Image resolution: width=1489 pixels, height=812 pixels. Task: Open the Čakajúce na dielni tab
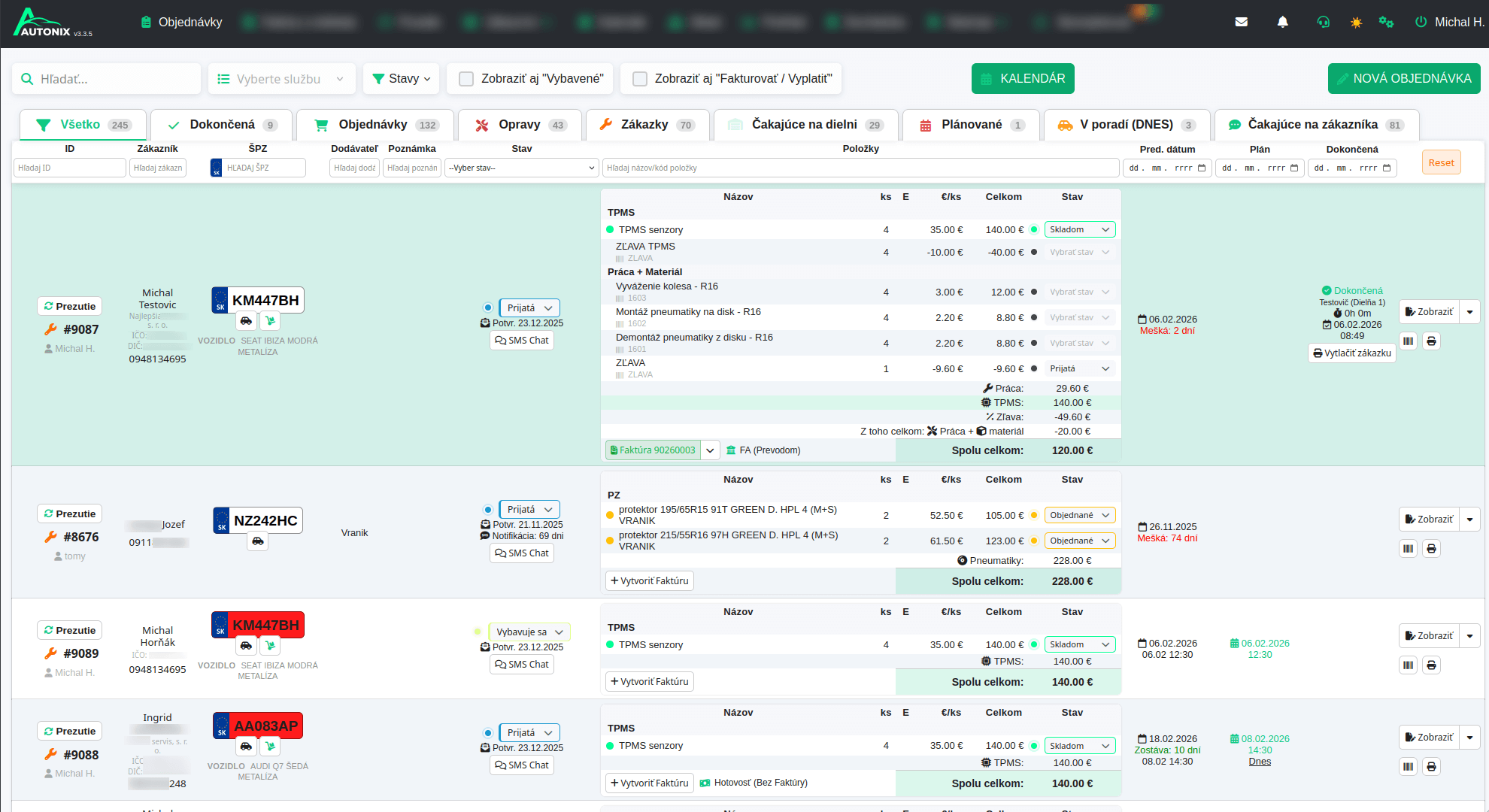[x=805, y=125]
